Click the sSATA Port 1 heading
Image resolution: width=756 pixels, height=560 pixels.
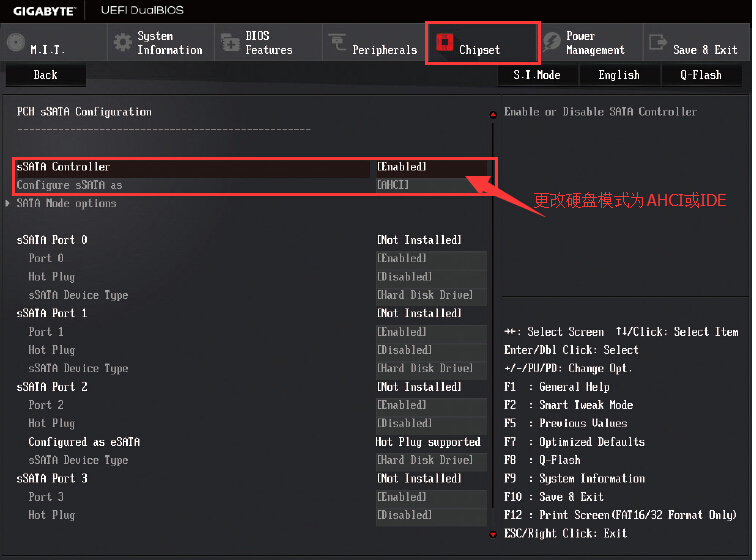click(52, 314)
